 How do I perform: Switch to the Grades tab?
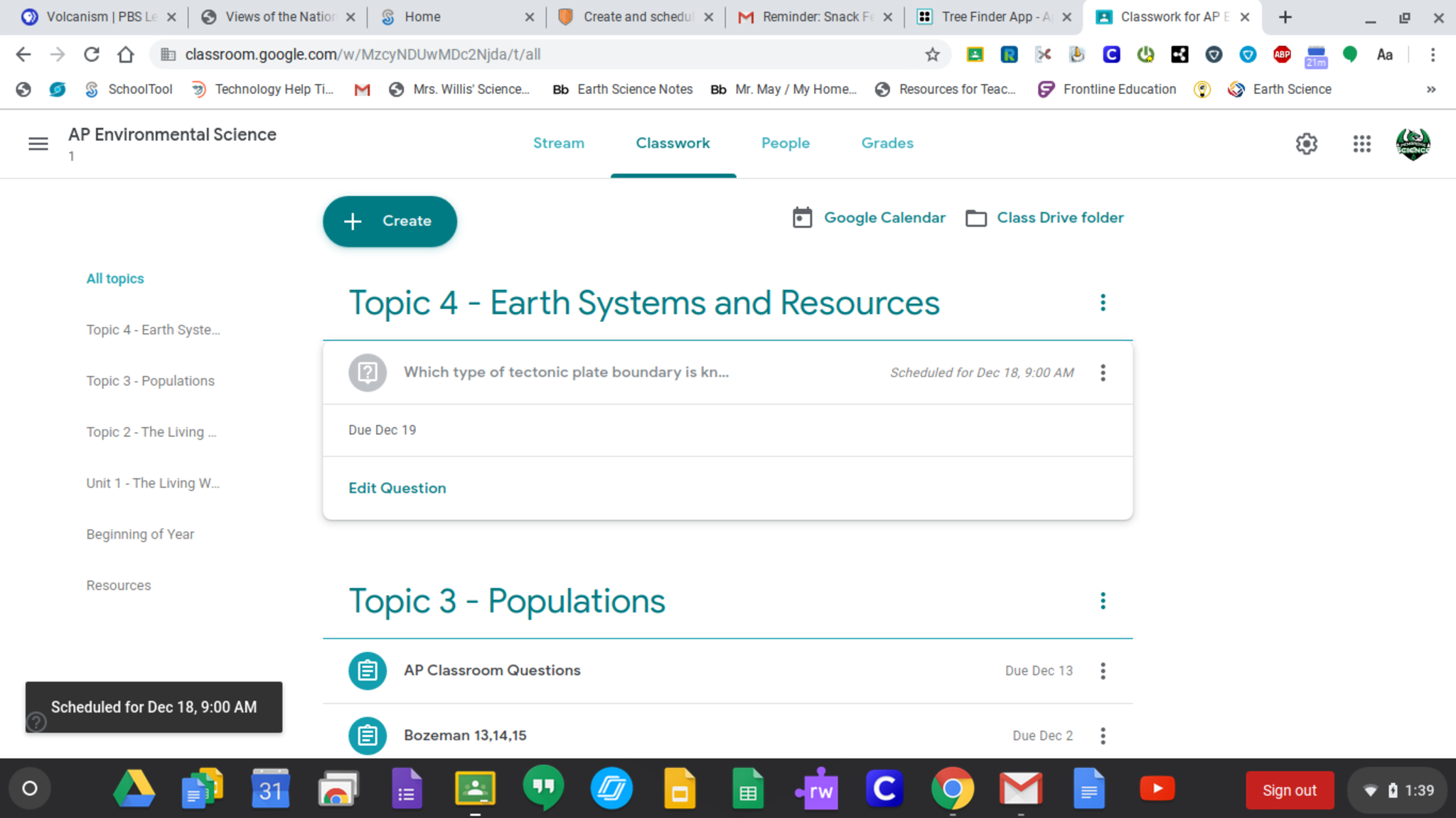887,144
